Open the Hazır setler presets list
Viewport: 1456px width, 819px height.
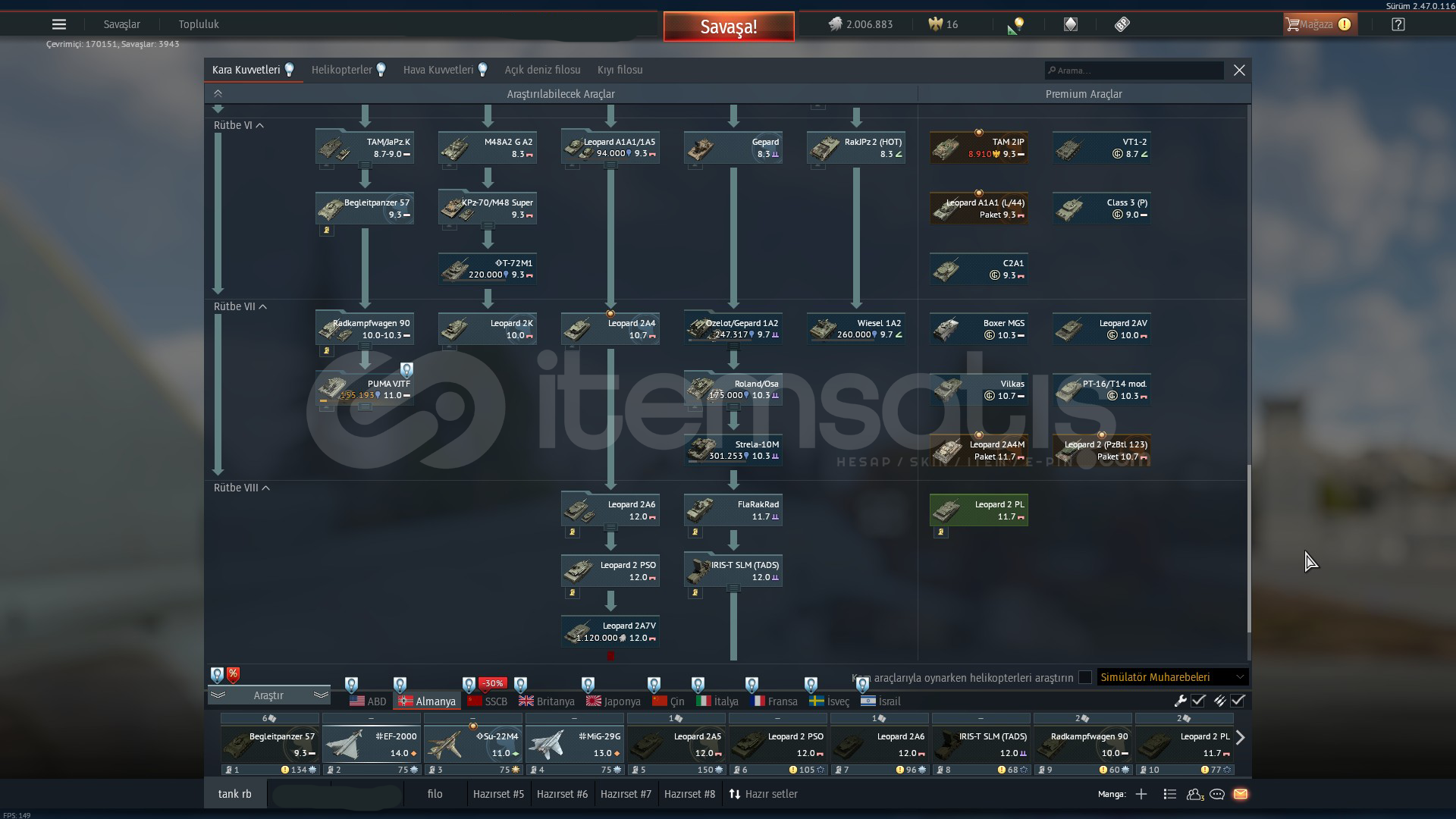point(764,794)
